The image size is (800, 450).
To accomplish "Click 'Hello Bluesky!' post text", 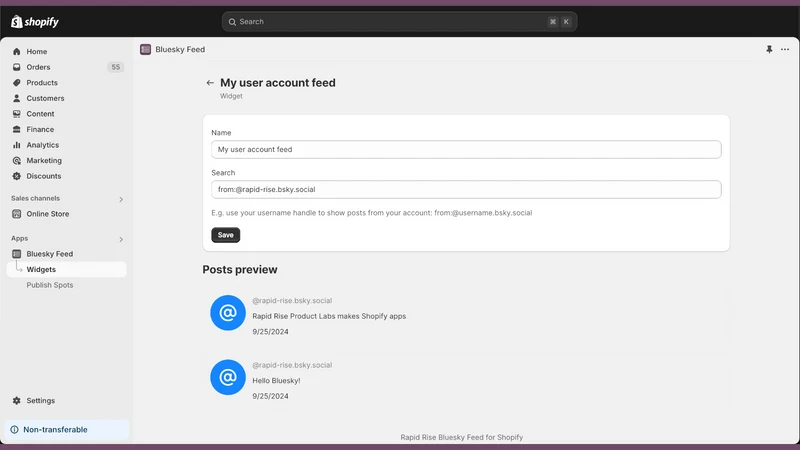I will pyautogui.click(x=276, y=381).
